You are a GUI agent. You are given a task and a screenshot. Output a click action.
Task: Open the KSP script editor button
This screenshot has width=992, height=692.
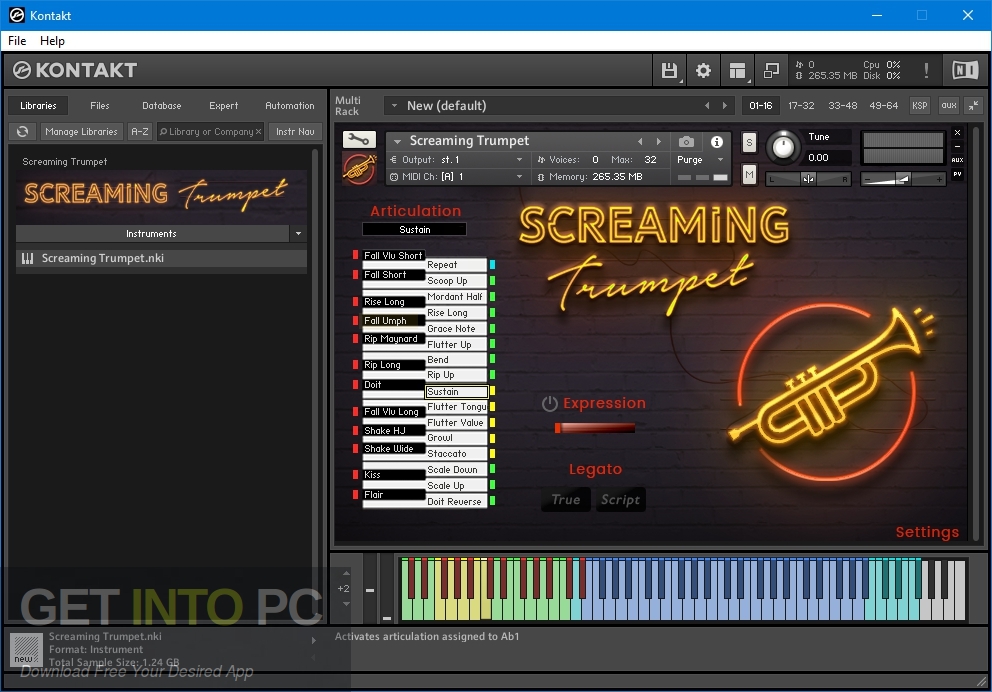coord(920,106)
